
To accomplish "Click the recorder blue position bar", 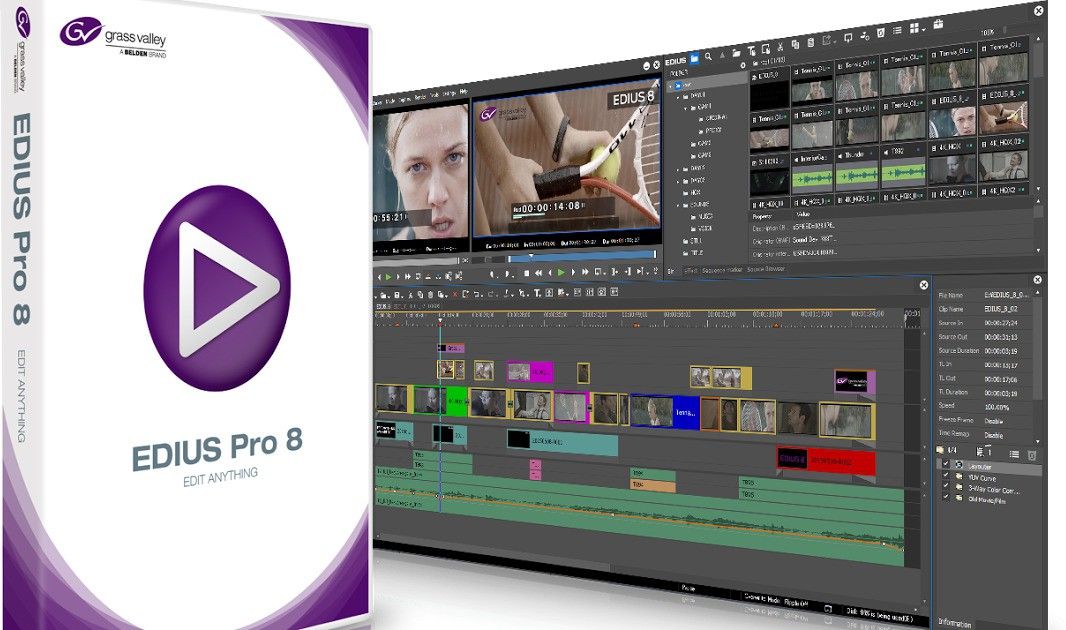I will (582, 256).
